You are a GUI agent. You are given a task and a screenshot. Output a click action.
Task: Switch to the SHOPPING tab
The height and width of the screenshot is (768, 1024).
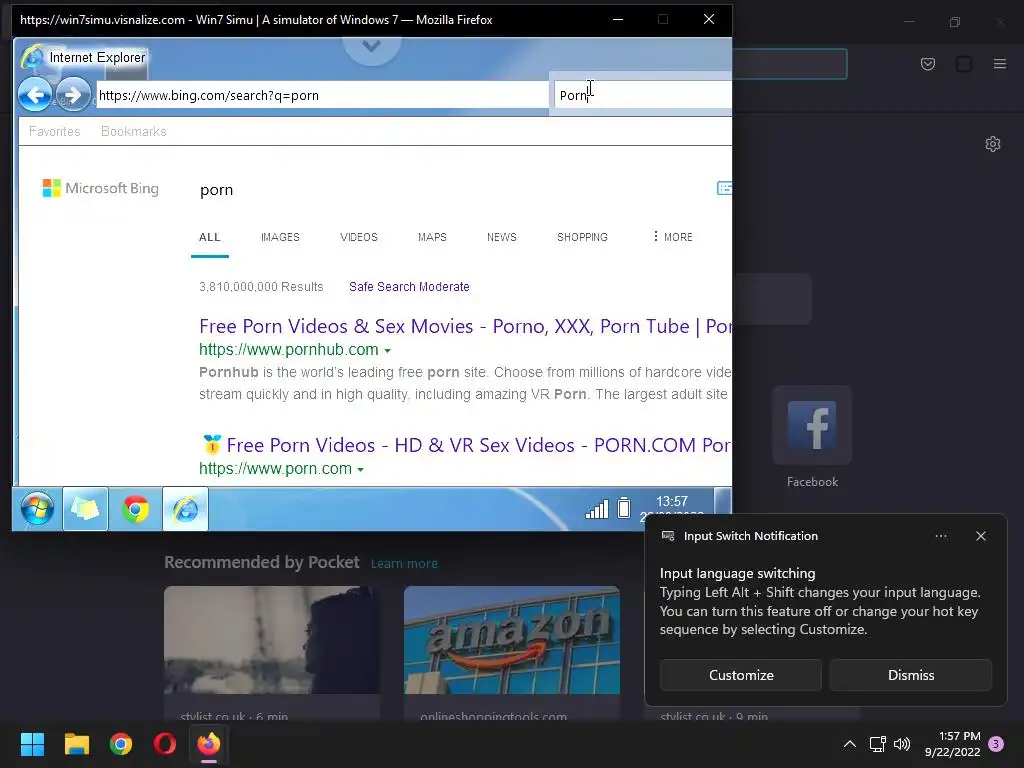(583, 237)
